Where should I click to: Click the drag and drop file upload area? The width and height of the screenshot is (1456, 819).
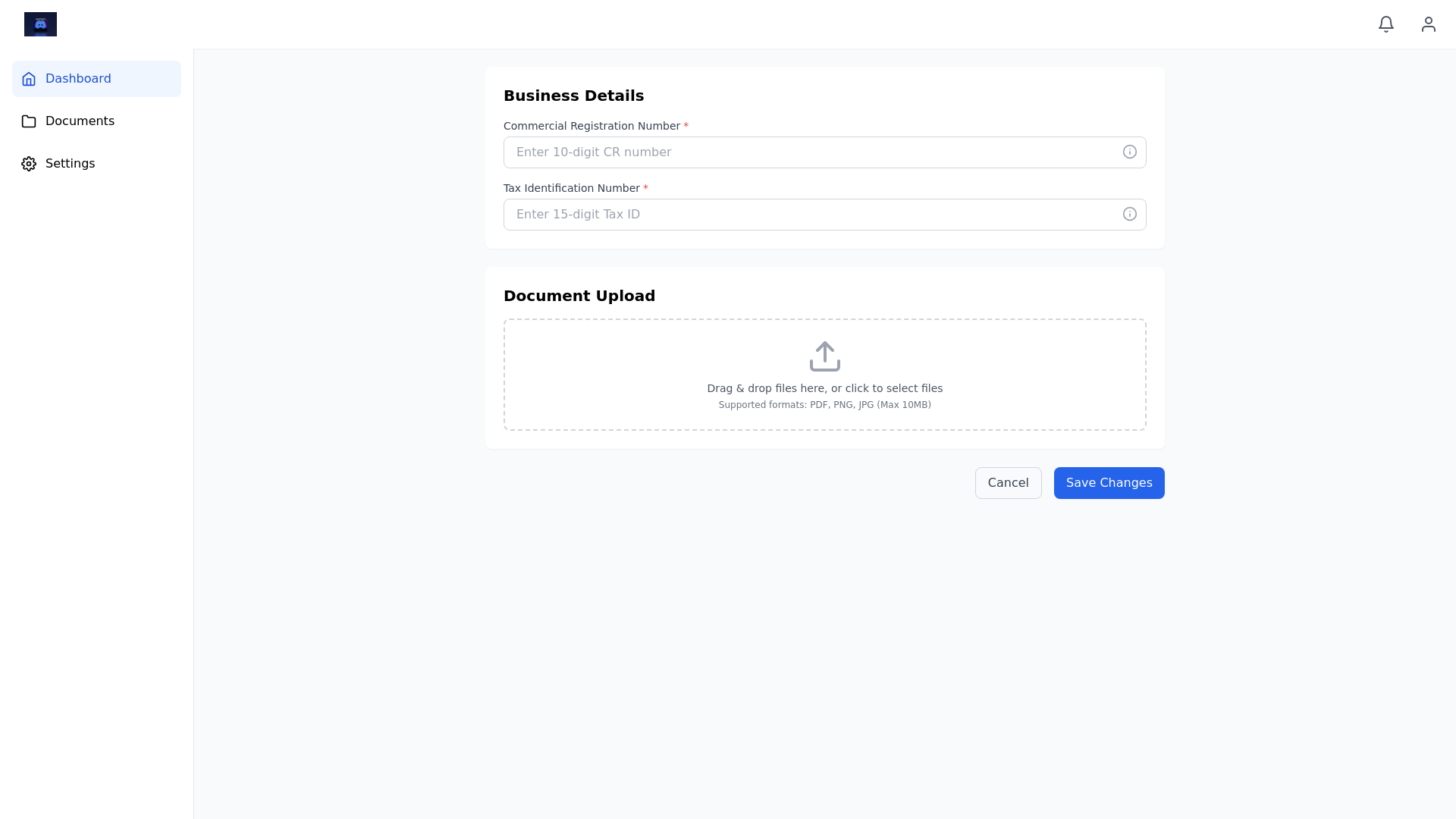[824, 374]
